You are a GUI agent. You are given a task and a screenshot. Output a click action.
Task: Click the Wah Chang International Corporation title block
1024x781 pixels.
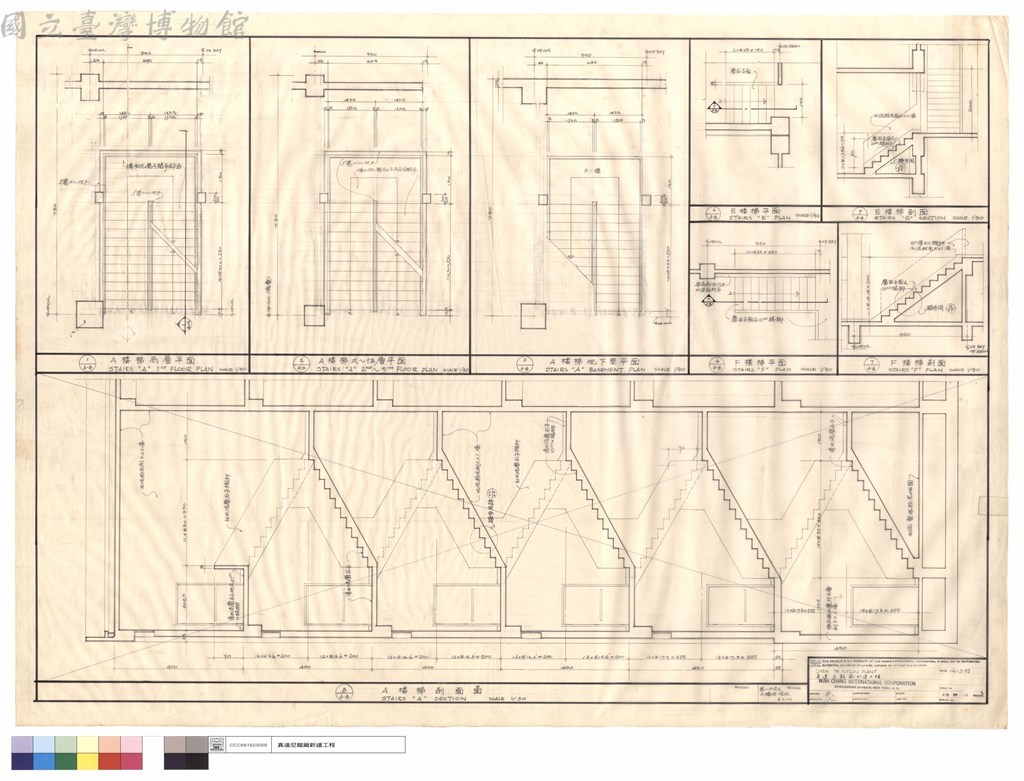(x=897, y=680)
